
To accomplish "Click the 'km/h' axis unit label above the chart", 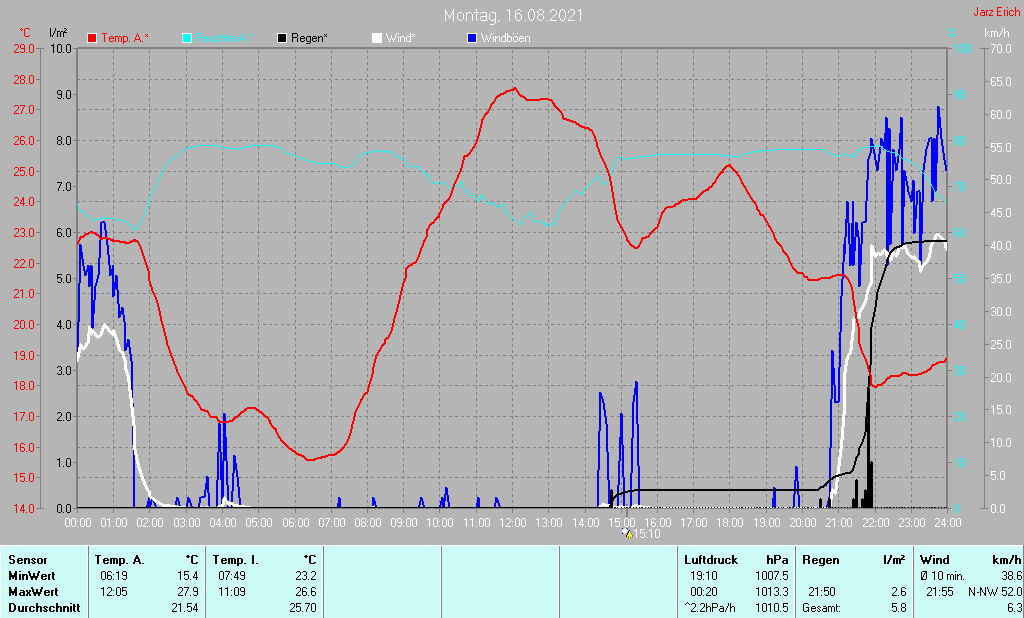I will pos(997,33).
